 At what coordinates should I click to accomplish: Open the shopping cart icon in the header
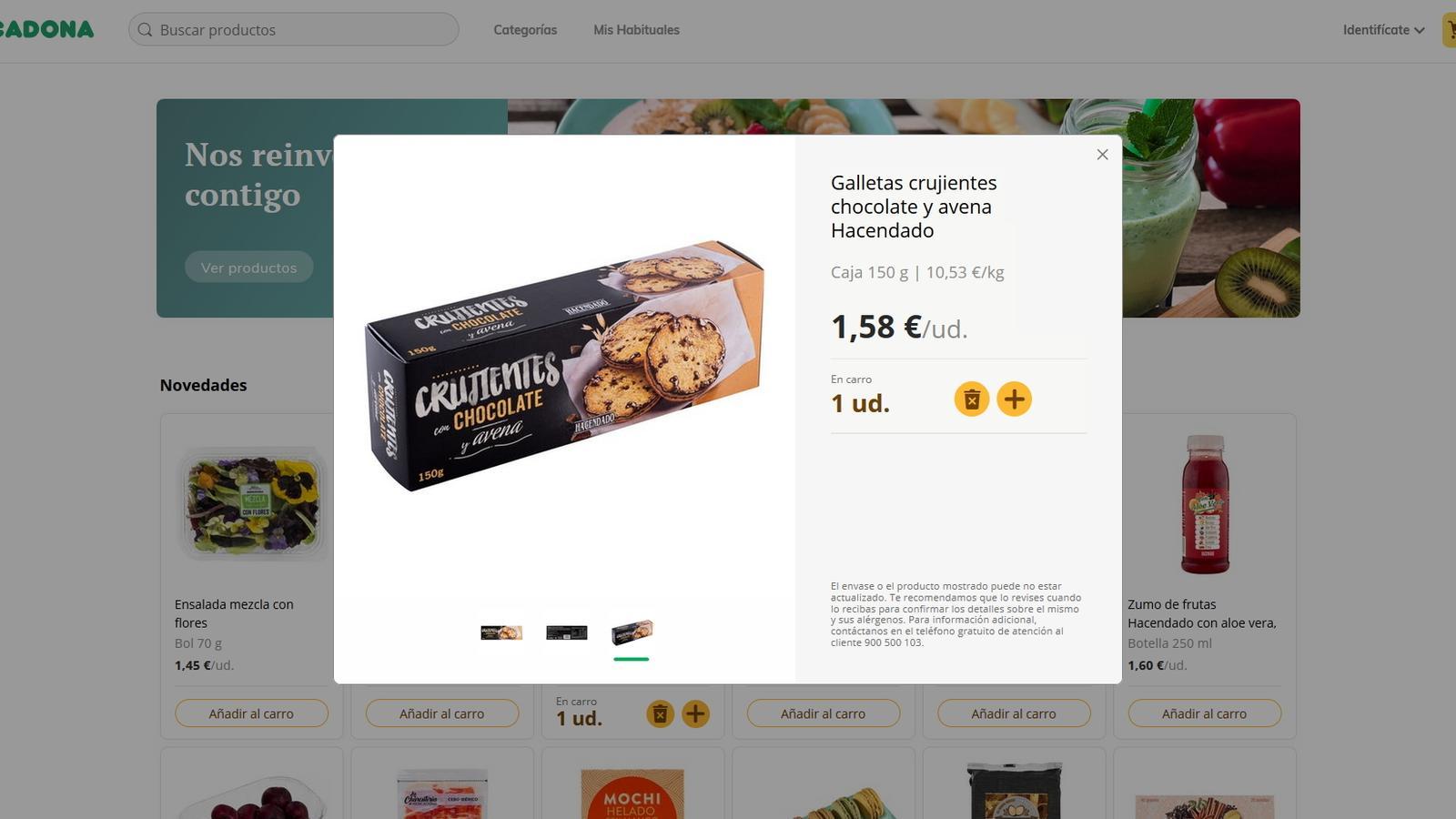[x=1449, y=30]
